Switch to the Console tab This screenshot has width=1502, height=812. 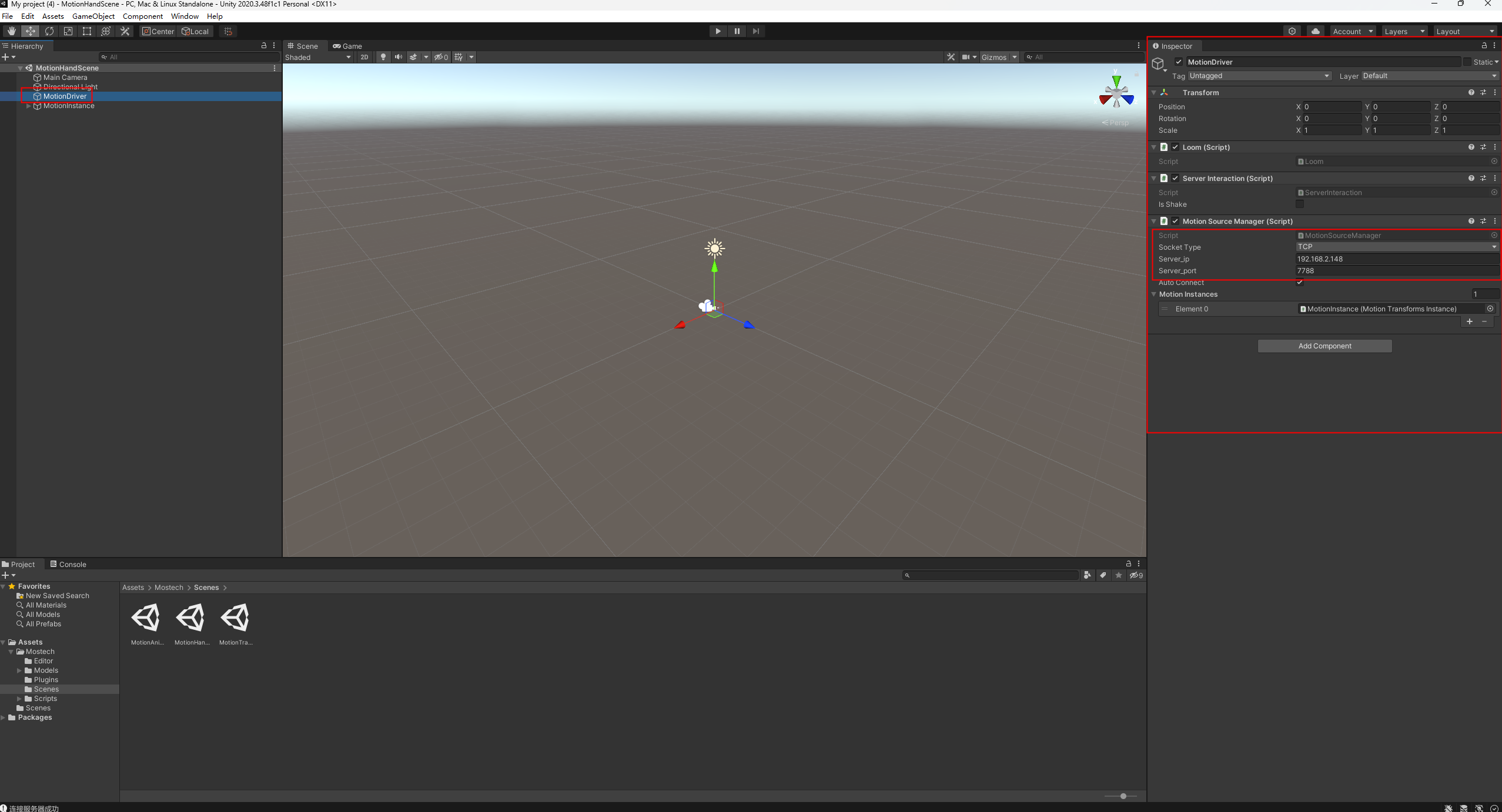68,564
